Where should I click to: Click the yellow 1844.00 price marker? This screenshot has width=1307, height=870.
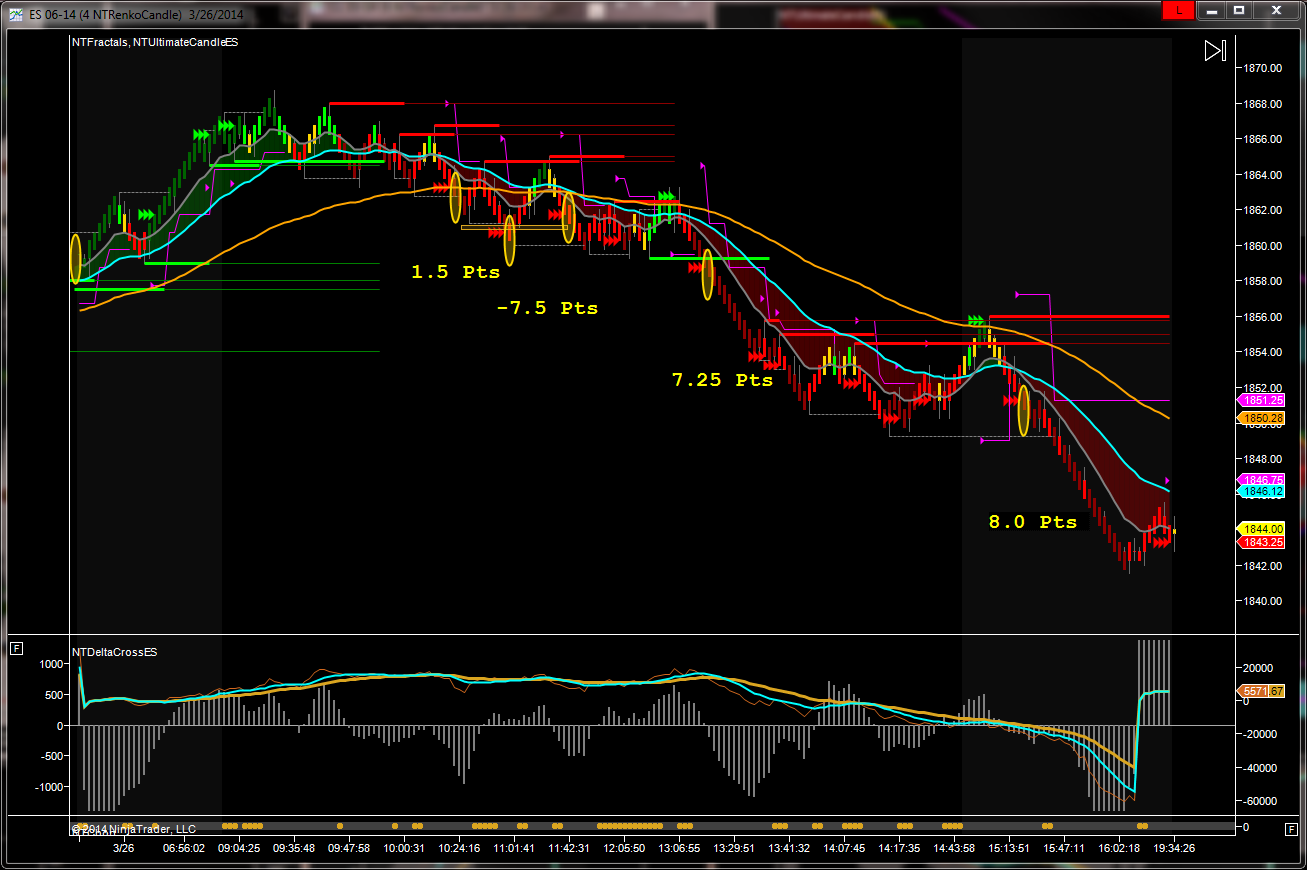(1264, 529)
